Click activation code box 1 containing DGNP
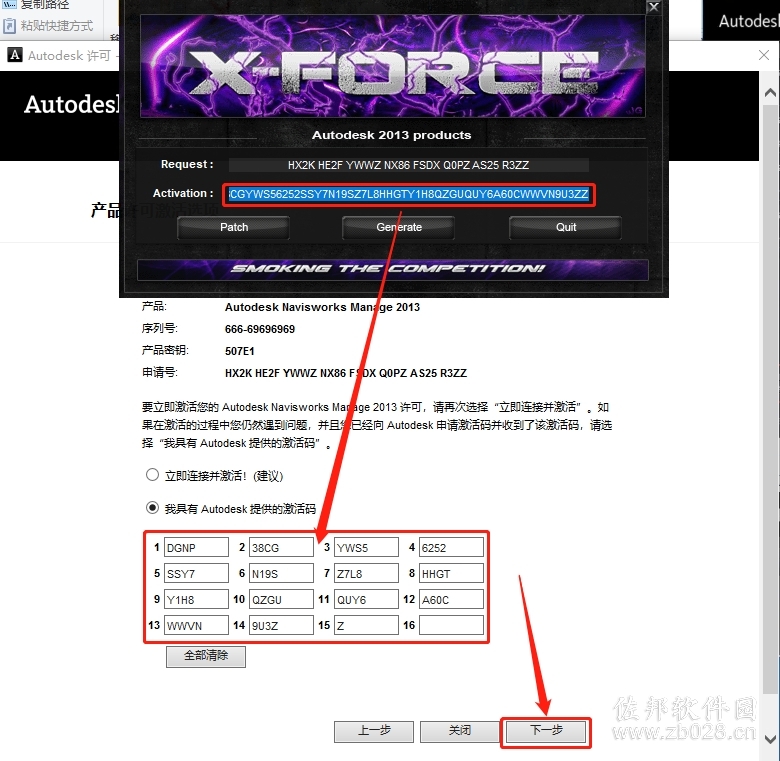This screenshot has width=780, height=761. [196, 547]
